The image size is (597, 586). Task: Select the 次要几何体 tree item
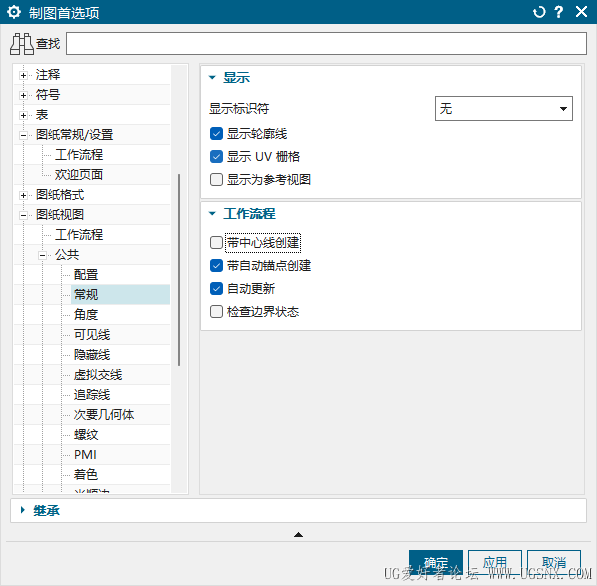tap(104, 415)
